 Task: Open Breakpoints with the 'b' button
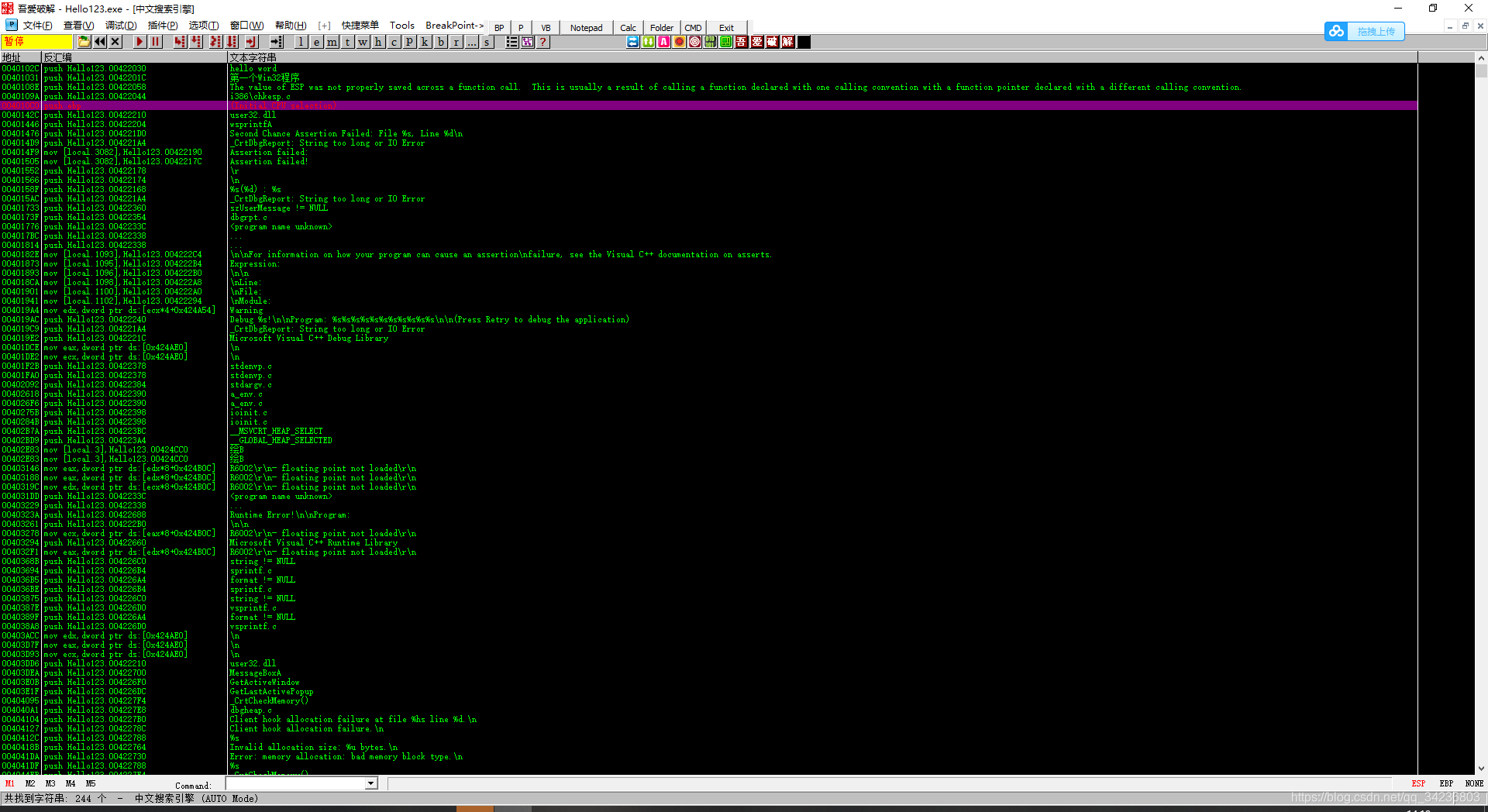[441, 42]
